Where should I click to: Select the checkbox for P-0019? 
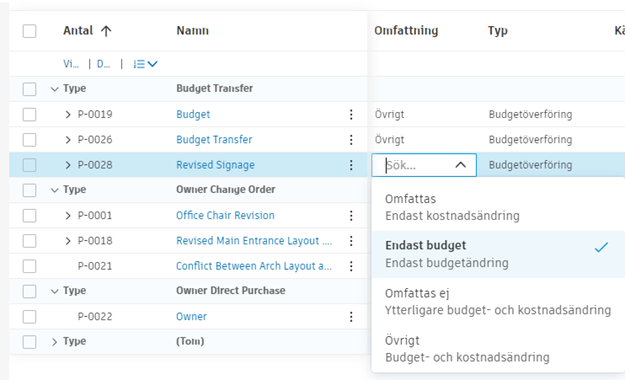[29, 114]
